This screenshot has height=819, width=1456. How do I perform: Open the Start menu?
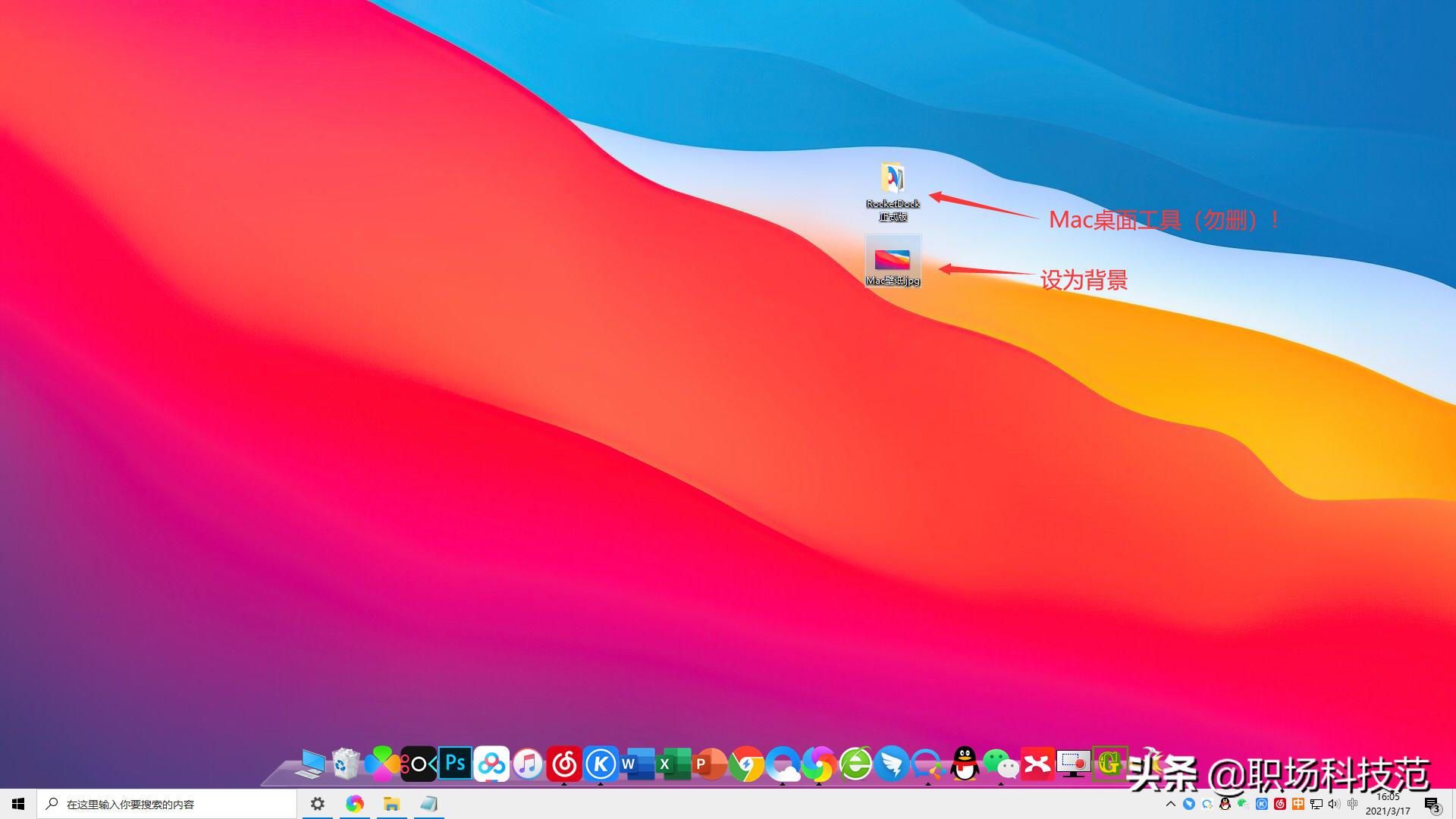(x=17, y=804)
